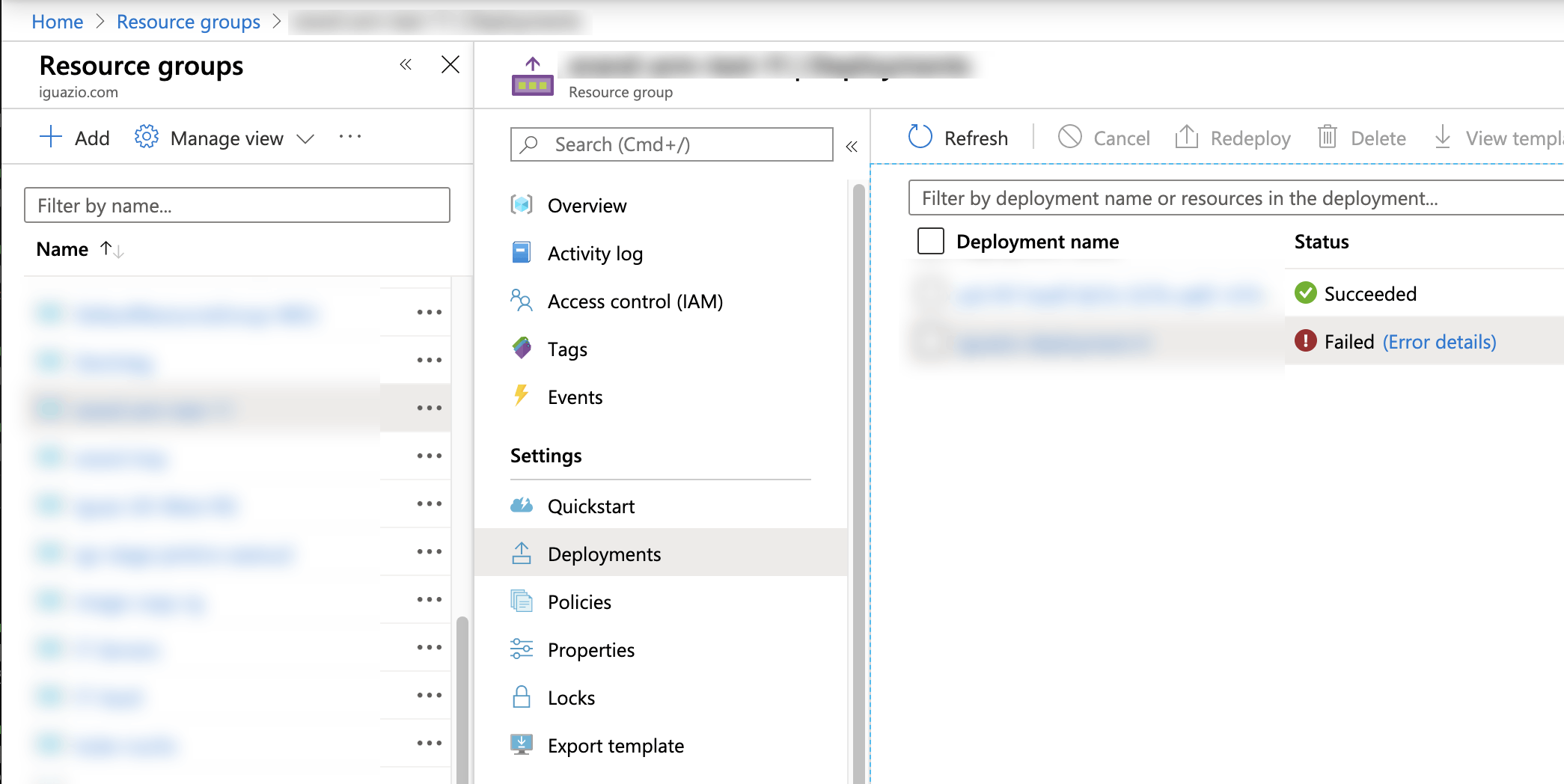This screenshot has width=1564, height=784.
Task: Open the Export template section
Action: click(615, 745)
